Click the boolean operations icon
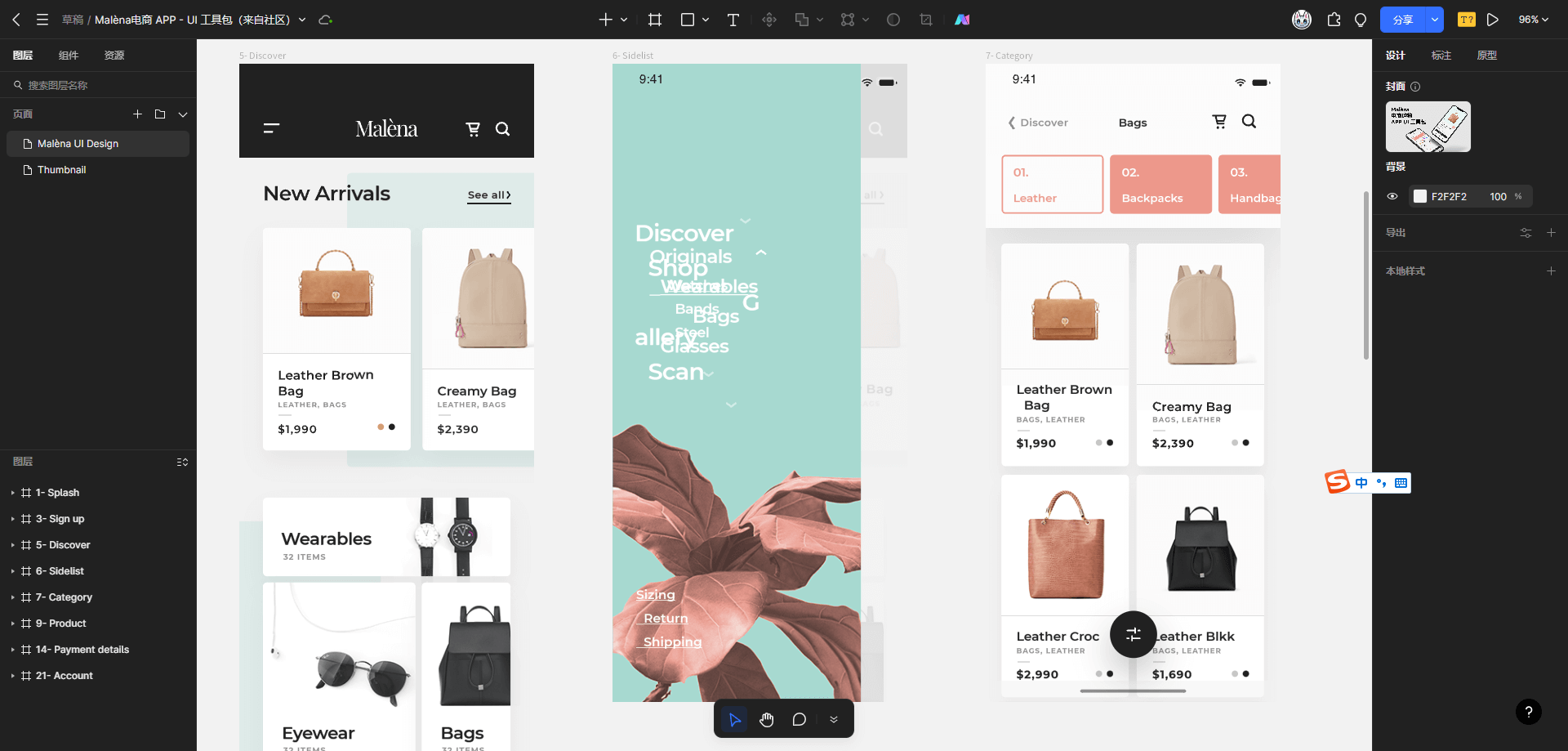 (802, 20)
